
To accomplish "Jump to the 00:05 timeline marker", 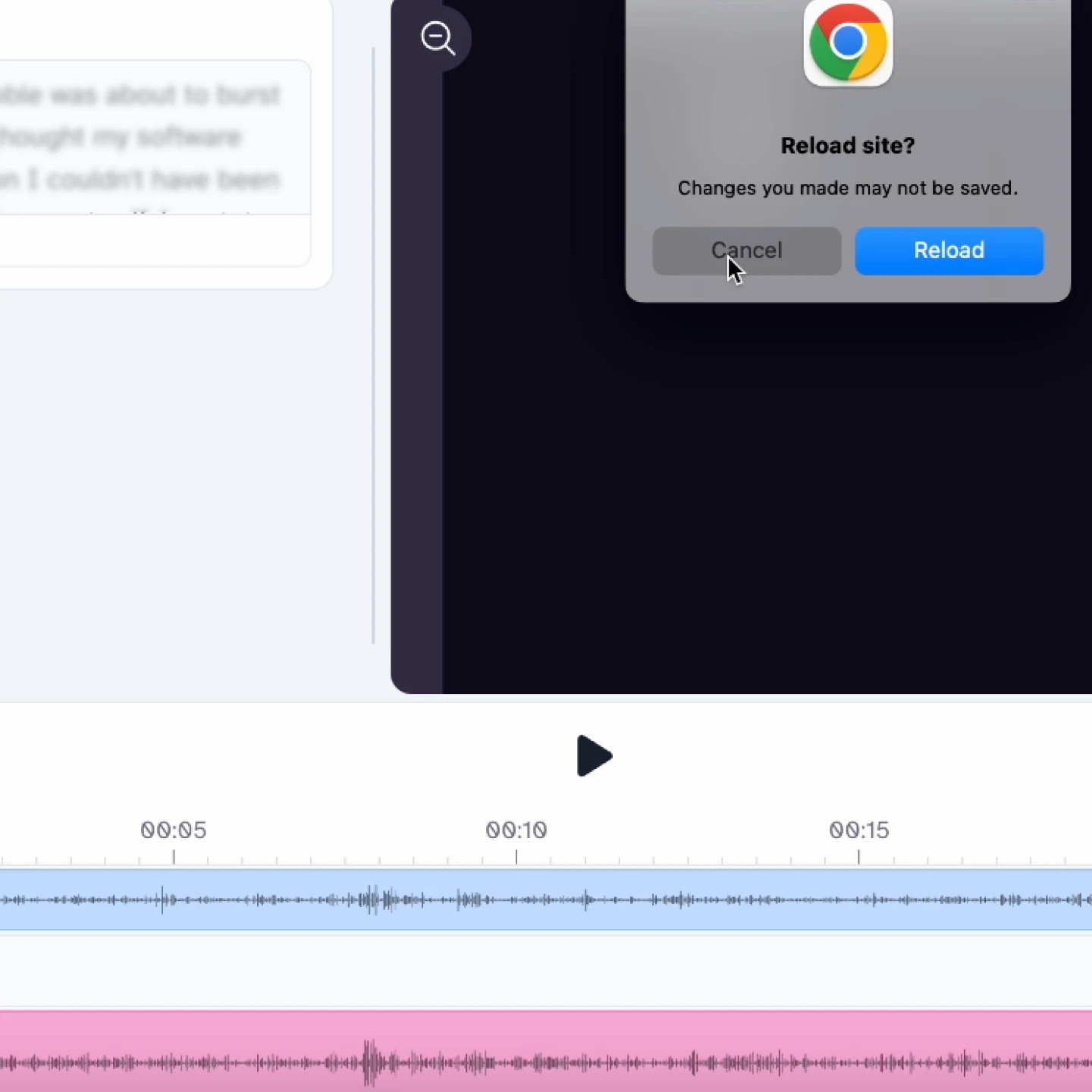I will pos(174,830).
